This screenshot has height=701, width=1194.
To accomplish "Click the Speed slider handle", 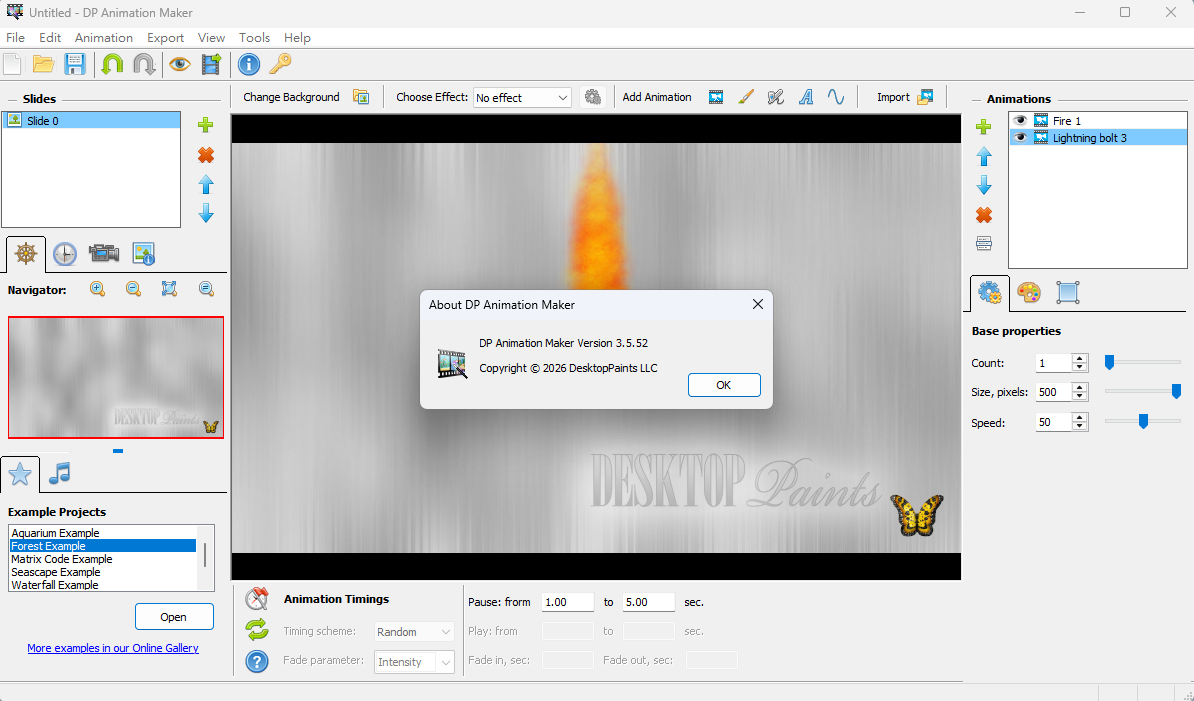I will coord(1143,422).
